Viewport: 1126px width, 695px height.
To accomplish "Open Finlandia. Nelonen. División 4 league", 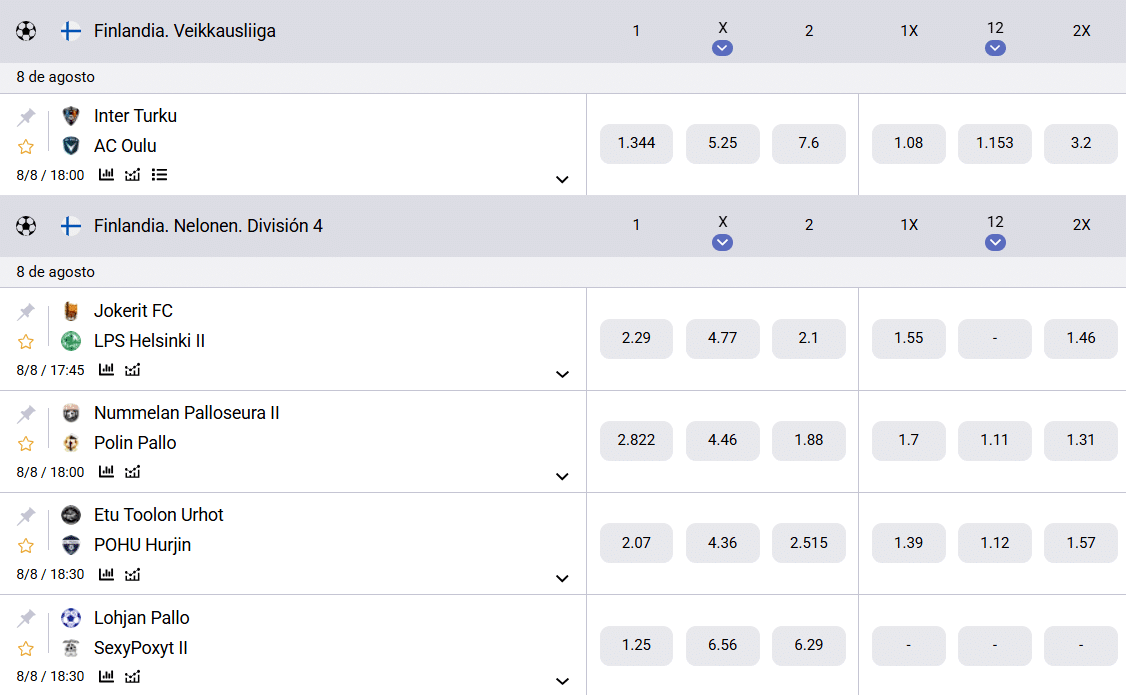I will [x=208, y=226].
